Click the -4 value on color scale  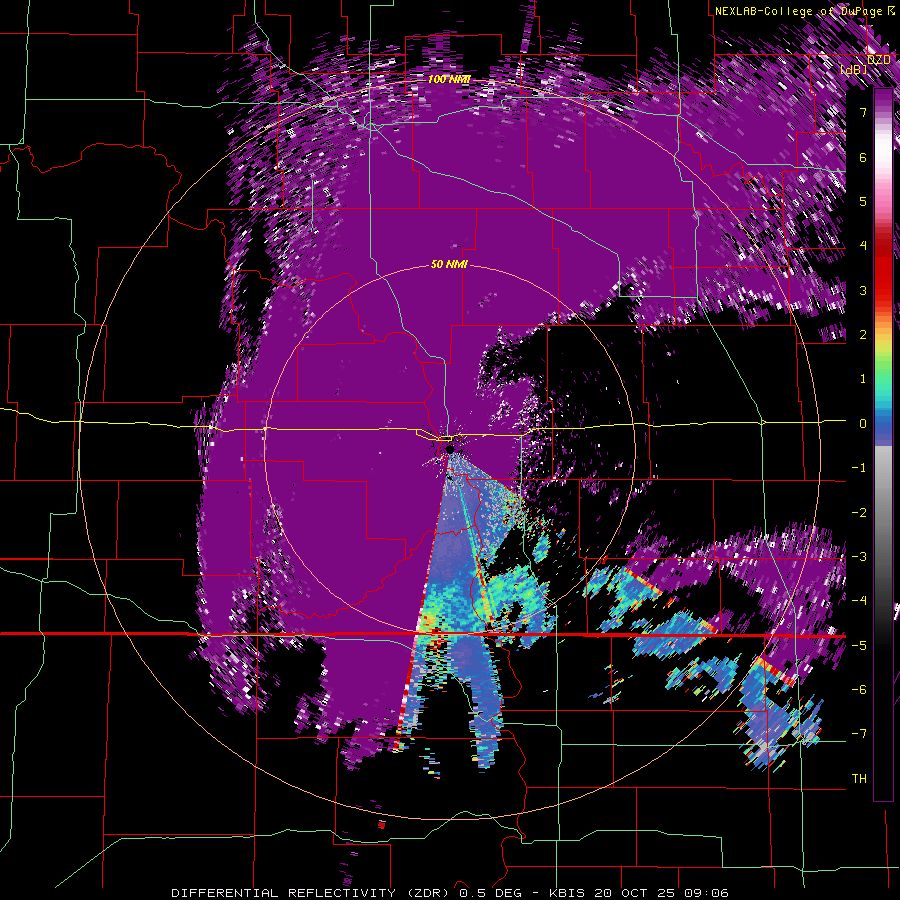(859, 601)
